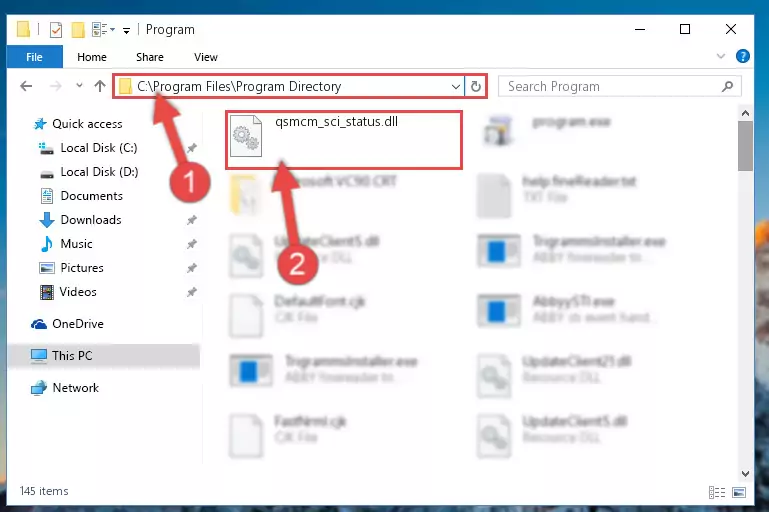
Task: Click the pin icon next to Pictures
Action: tap(192, 268)
